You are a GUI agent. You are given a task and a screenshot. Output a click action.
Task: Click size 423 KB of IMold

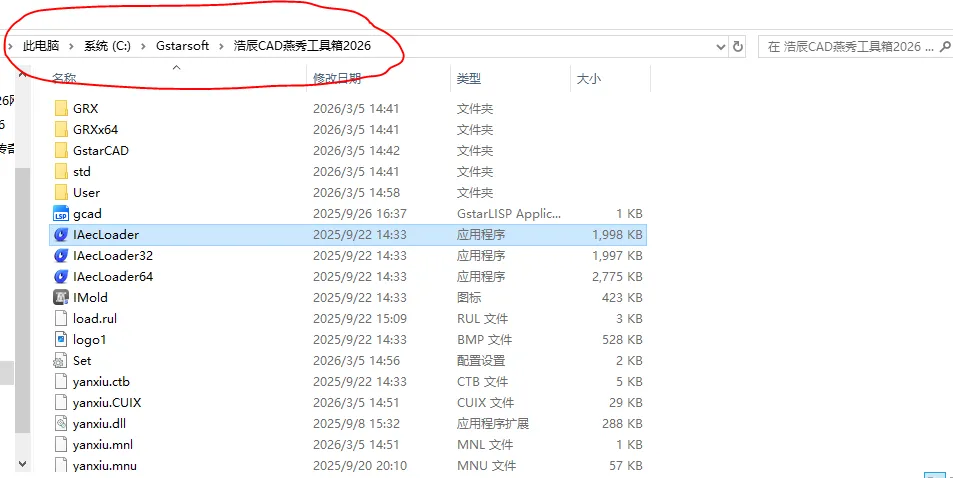pos(621,297)
